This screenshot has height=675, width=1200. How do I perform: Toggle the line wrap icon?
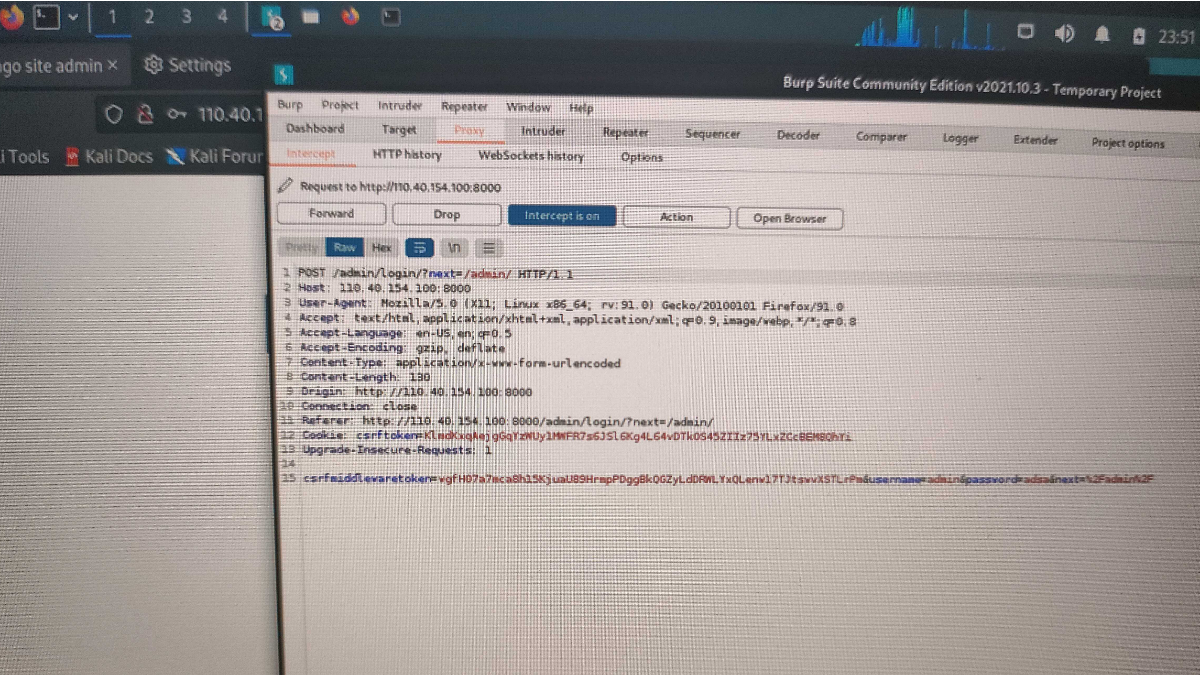pyautogui.click(x=420, y=248)
